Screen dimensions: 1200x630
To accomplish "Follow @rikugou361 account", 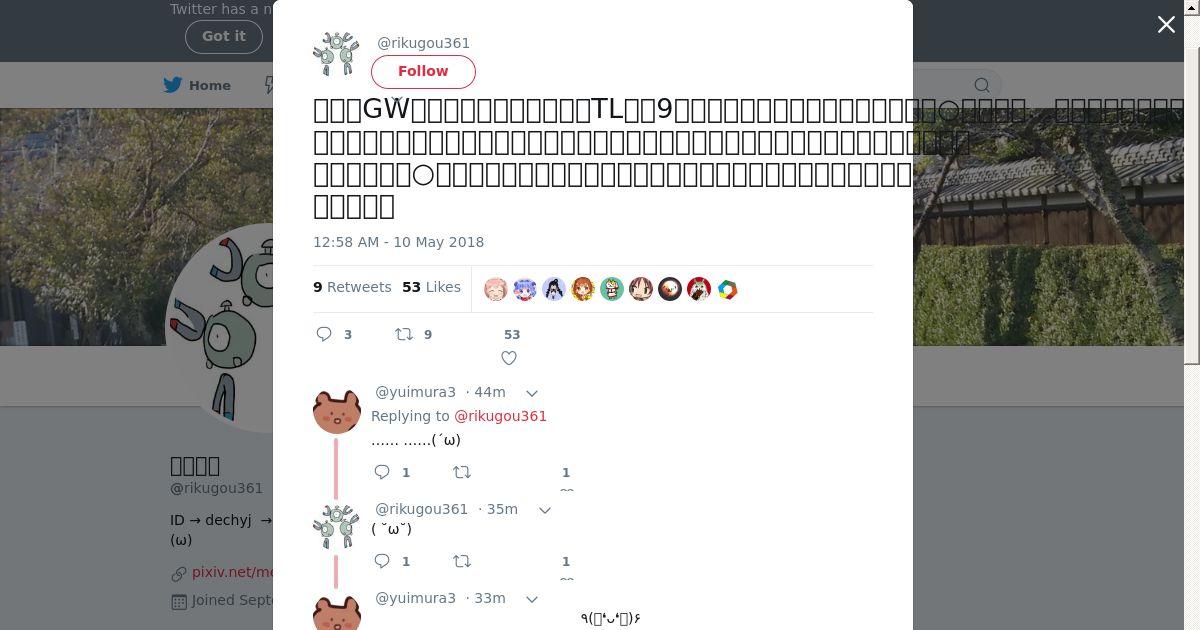I will pos(423,71).
